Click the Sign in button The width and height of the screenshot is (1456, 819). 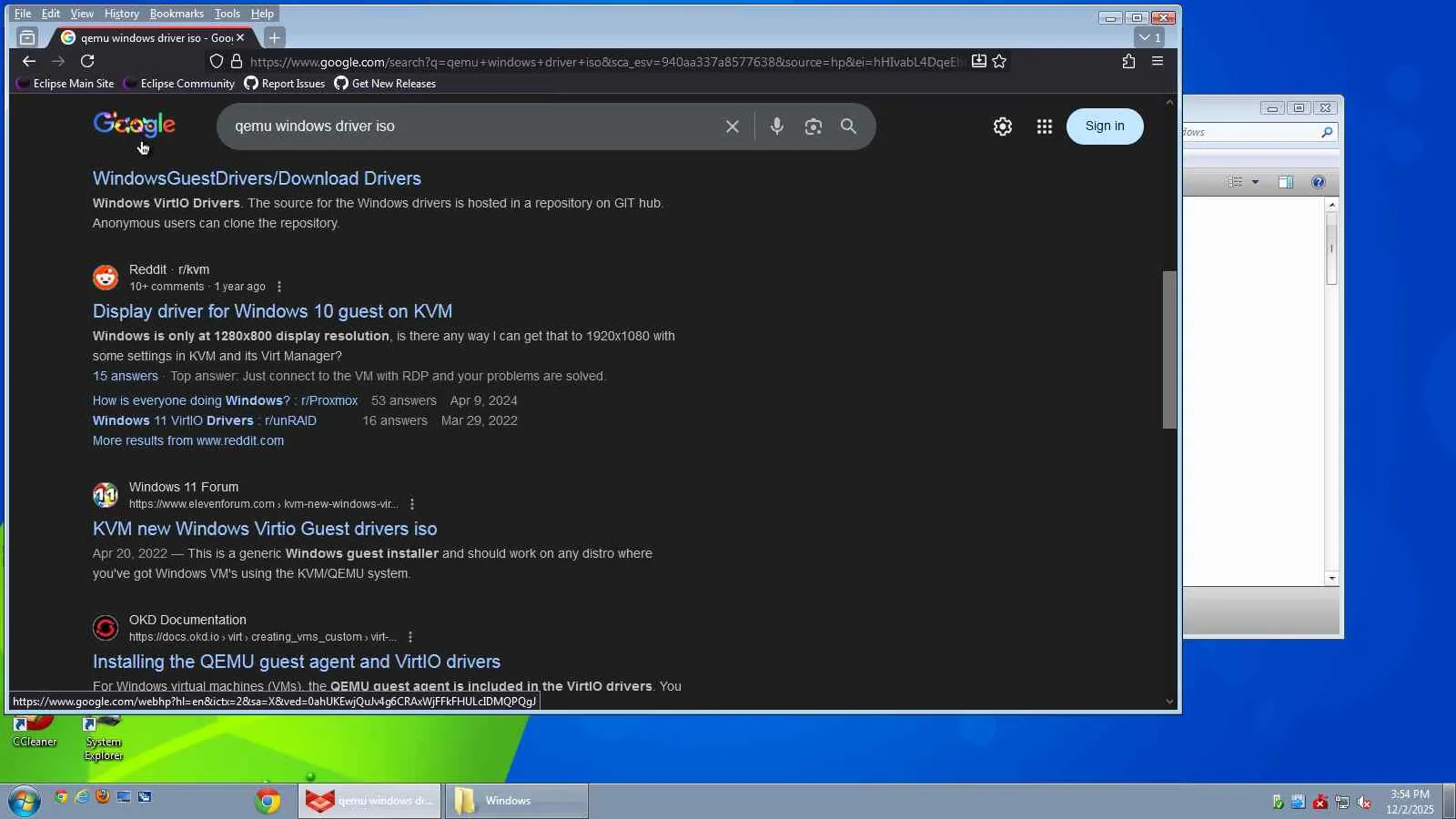[1105, 126]
